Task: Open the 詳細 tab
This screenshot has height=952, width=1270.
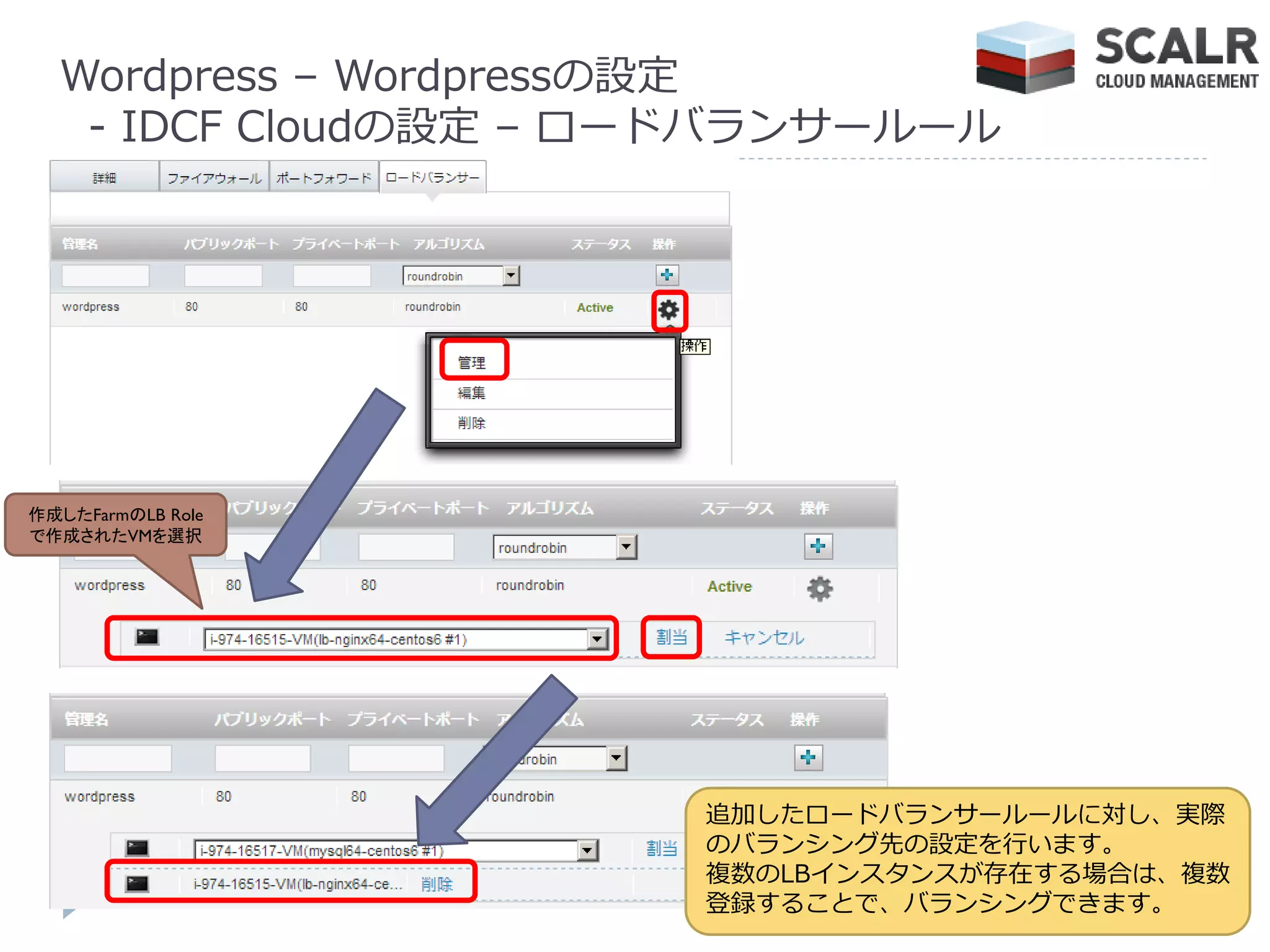Action: click(104, 178)
